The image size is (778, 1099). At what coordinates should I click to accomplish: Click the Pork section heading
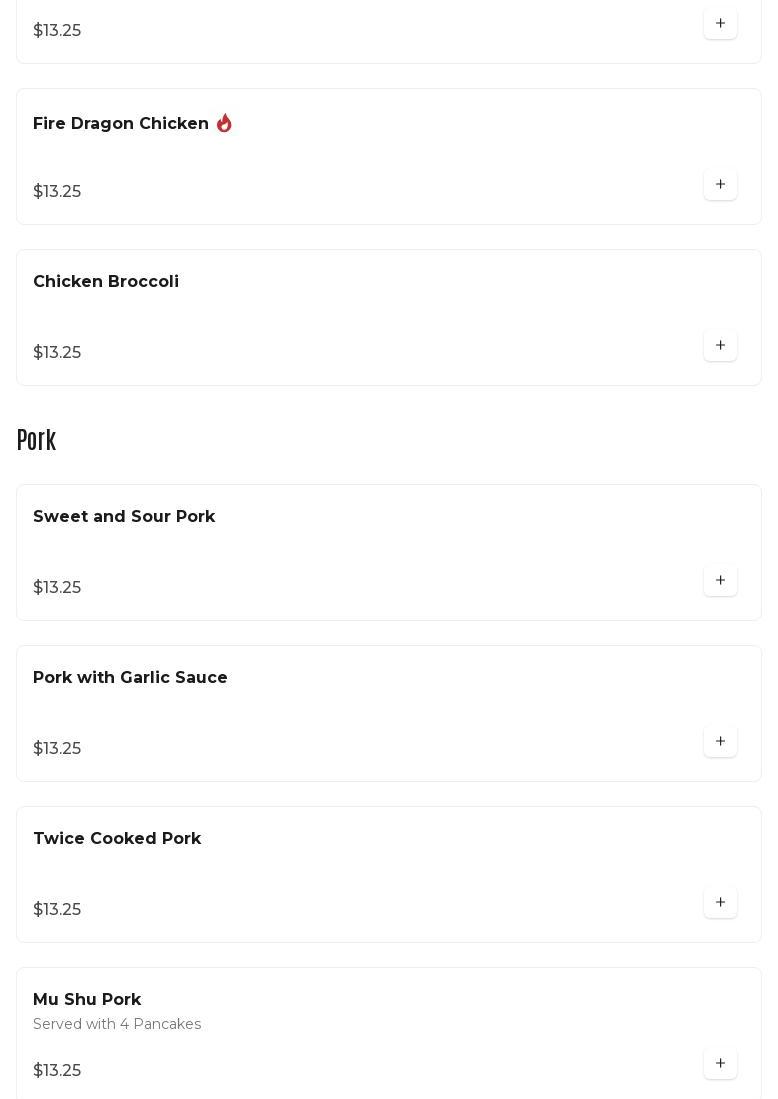37,440
